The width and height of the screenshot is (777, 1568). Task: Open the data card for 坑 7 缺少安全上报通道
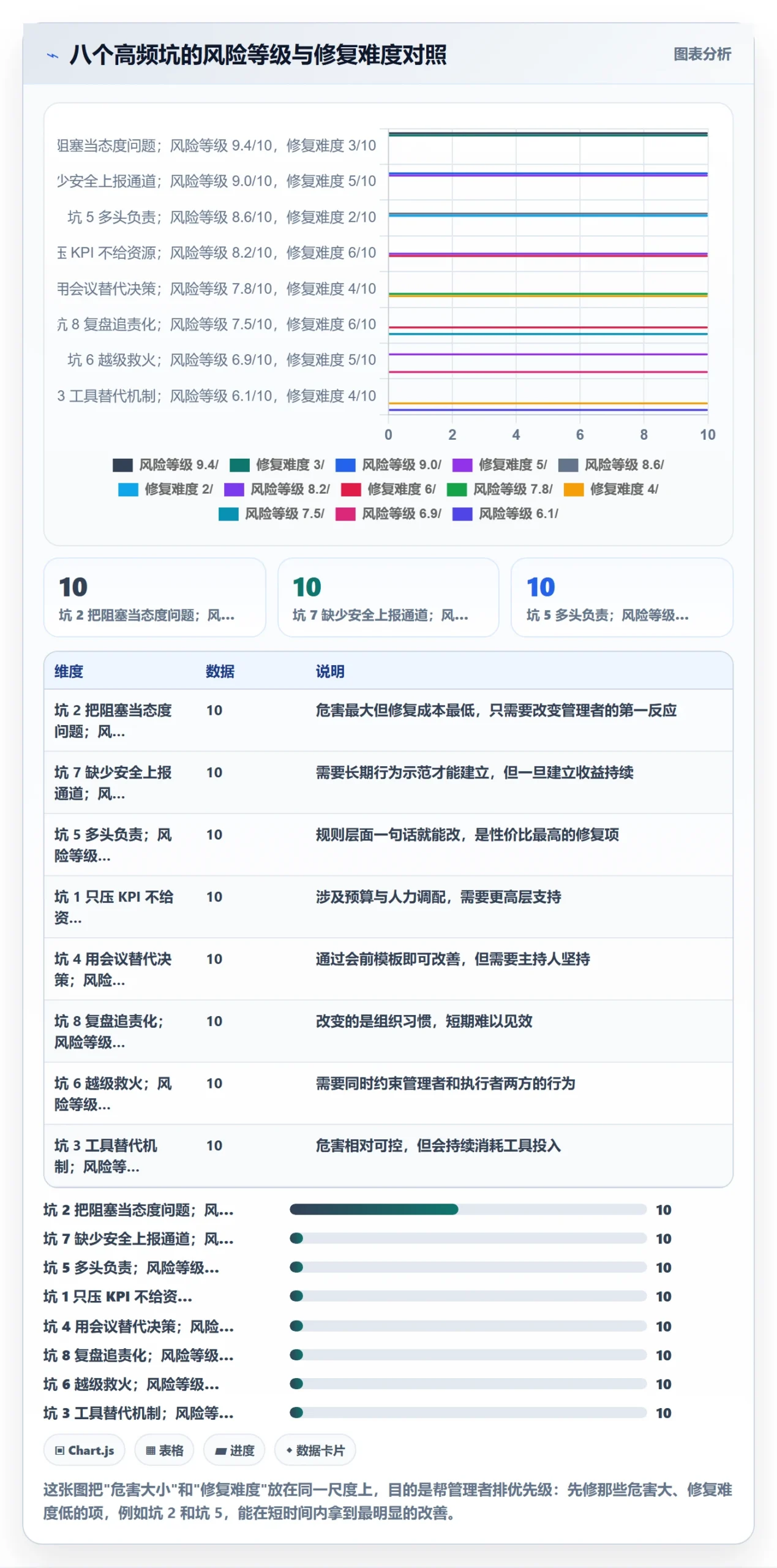(388, 597)
